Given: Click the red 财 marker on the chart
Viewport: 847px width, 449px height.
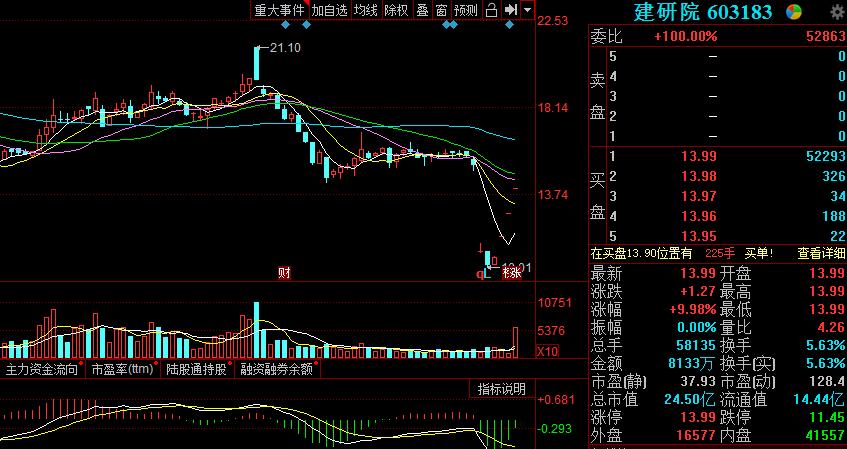Looking at the screenshot, I should (284, 273).
